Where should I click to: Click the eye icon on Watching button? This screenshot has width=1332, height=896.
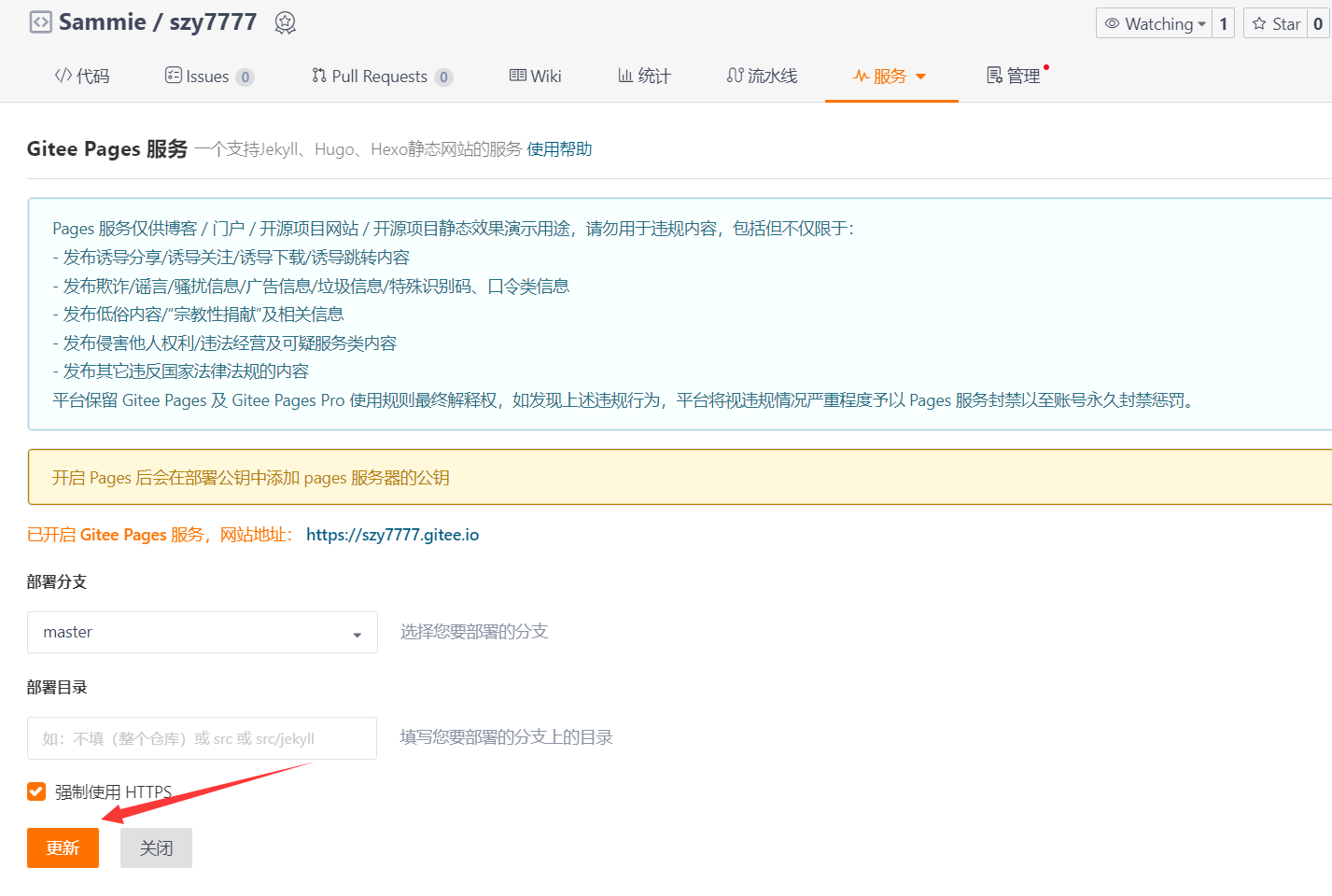(x=1112, y=23)
